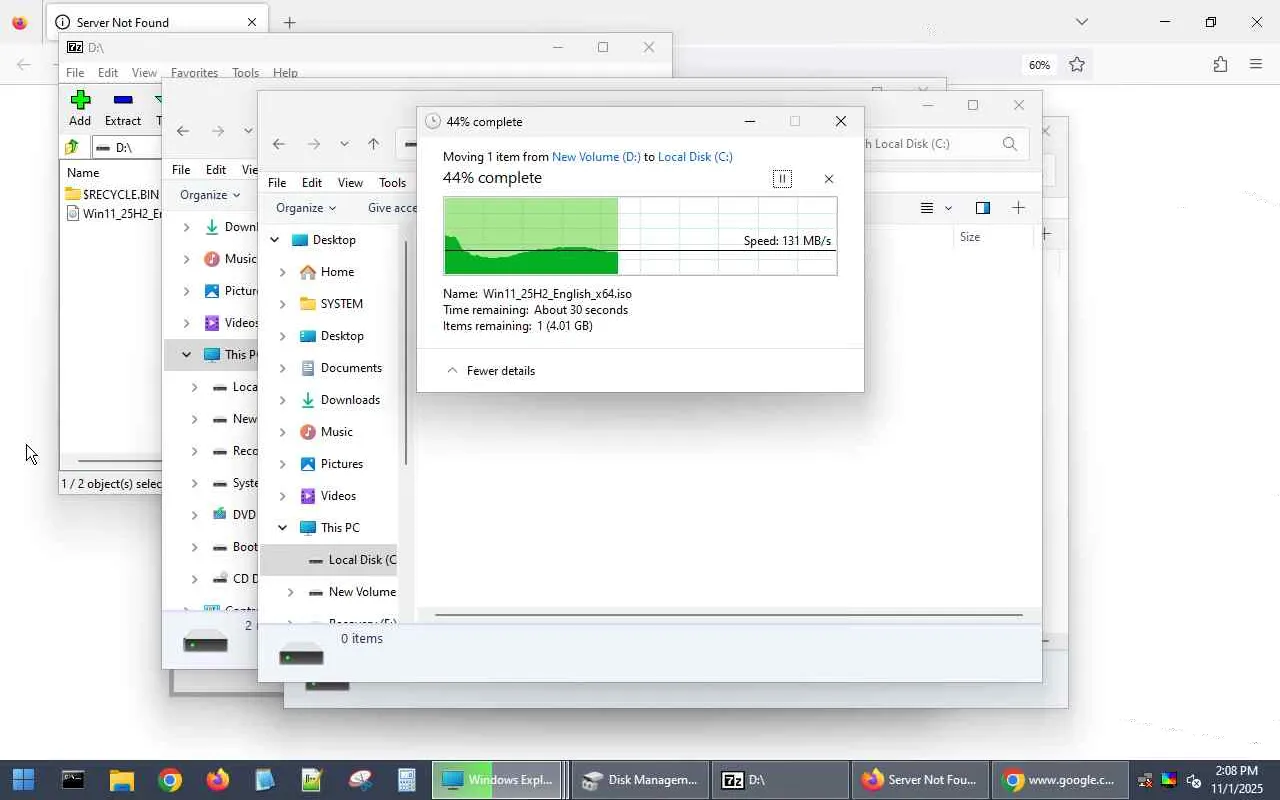List all Firefox tabs dropdown

[x=1082, y=22]
